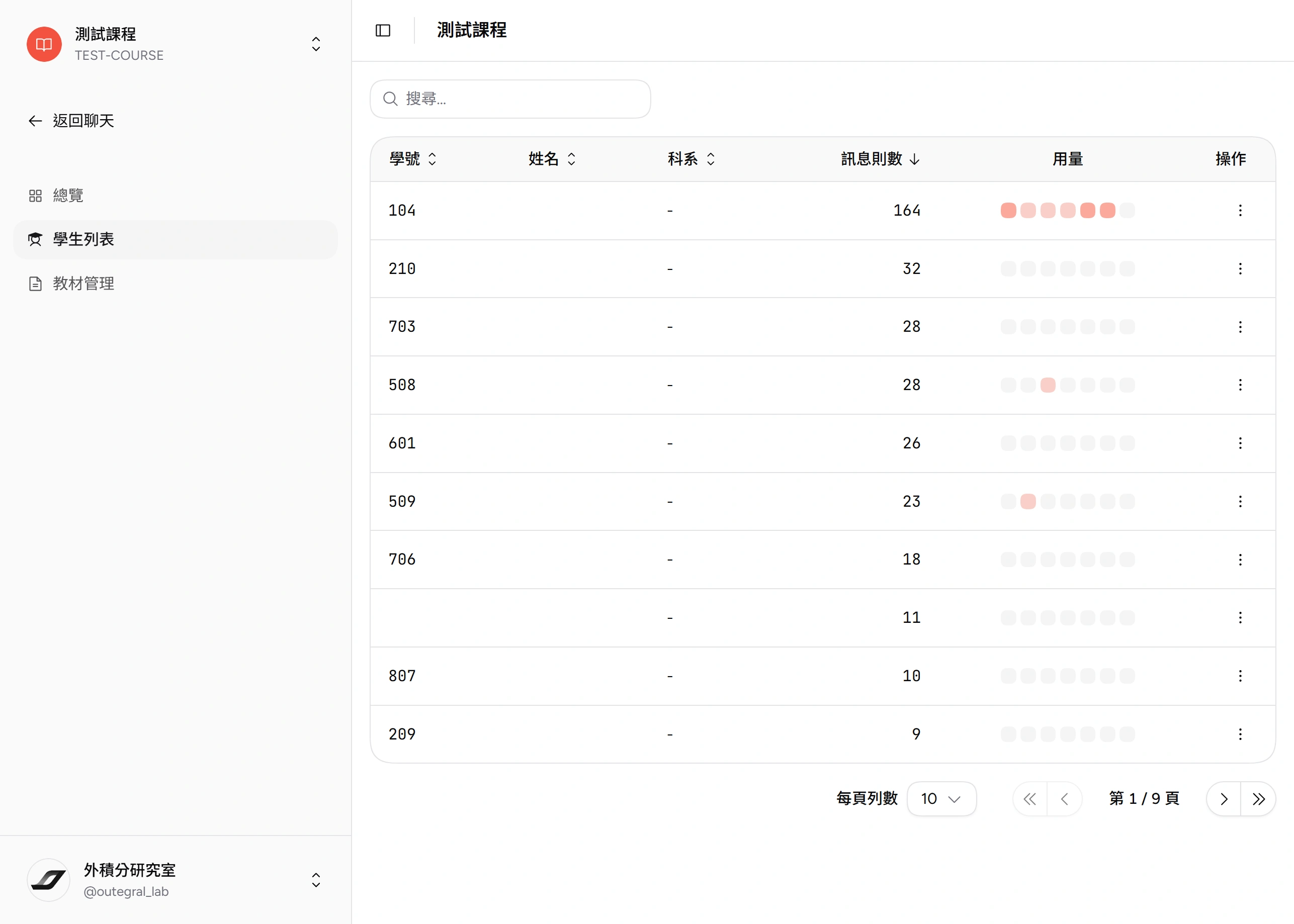Jump to the last page
Viewport: 1294px width, 924px height.
click(x=1258, y=799)
